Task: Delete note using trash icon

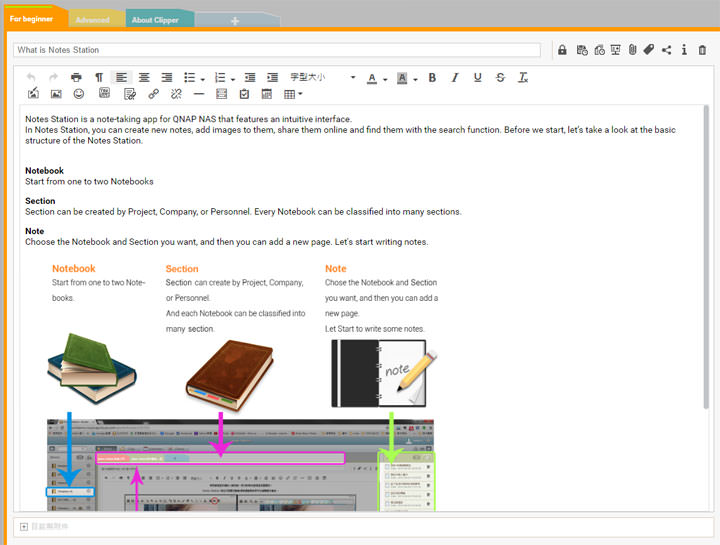Action: pos(702,50)
